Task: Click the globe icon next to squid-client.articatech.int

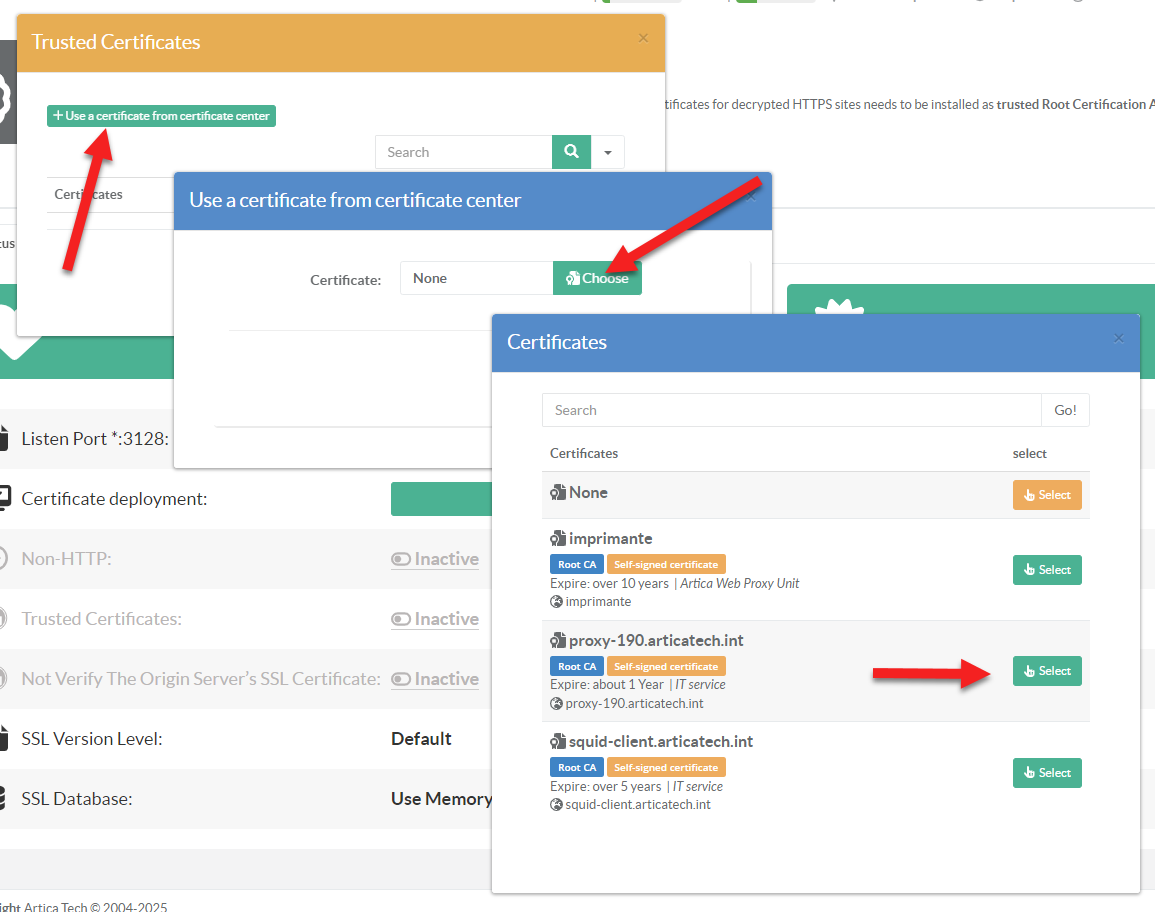Action: (557, 804)
